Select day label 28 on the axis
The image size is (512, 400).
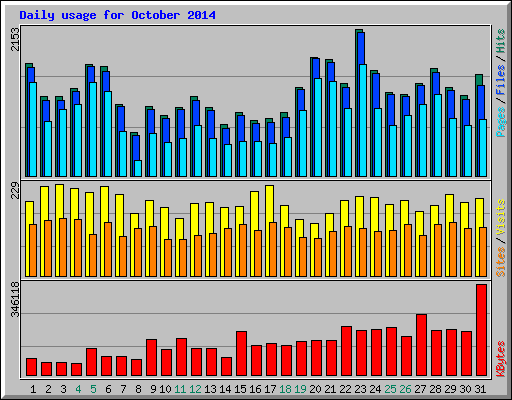point(435,389)
